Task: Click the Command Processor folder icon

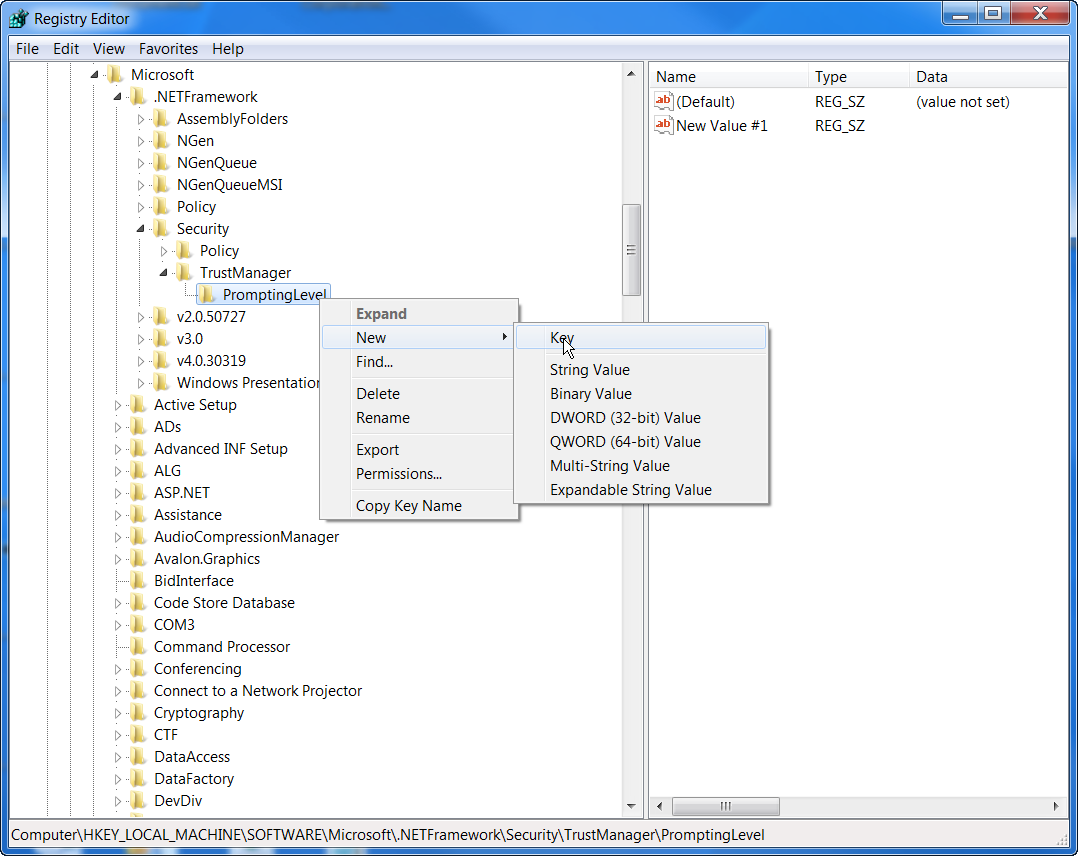Action: pyautogui.click(x=137, y=646)
